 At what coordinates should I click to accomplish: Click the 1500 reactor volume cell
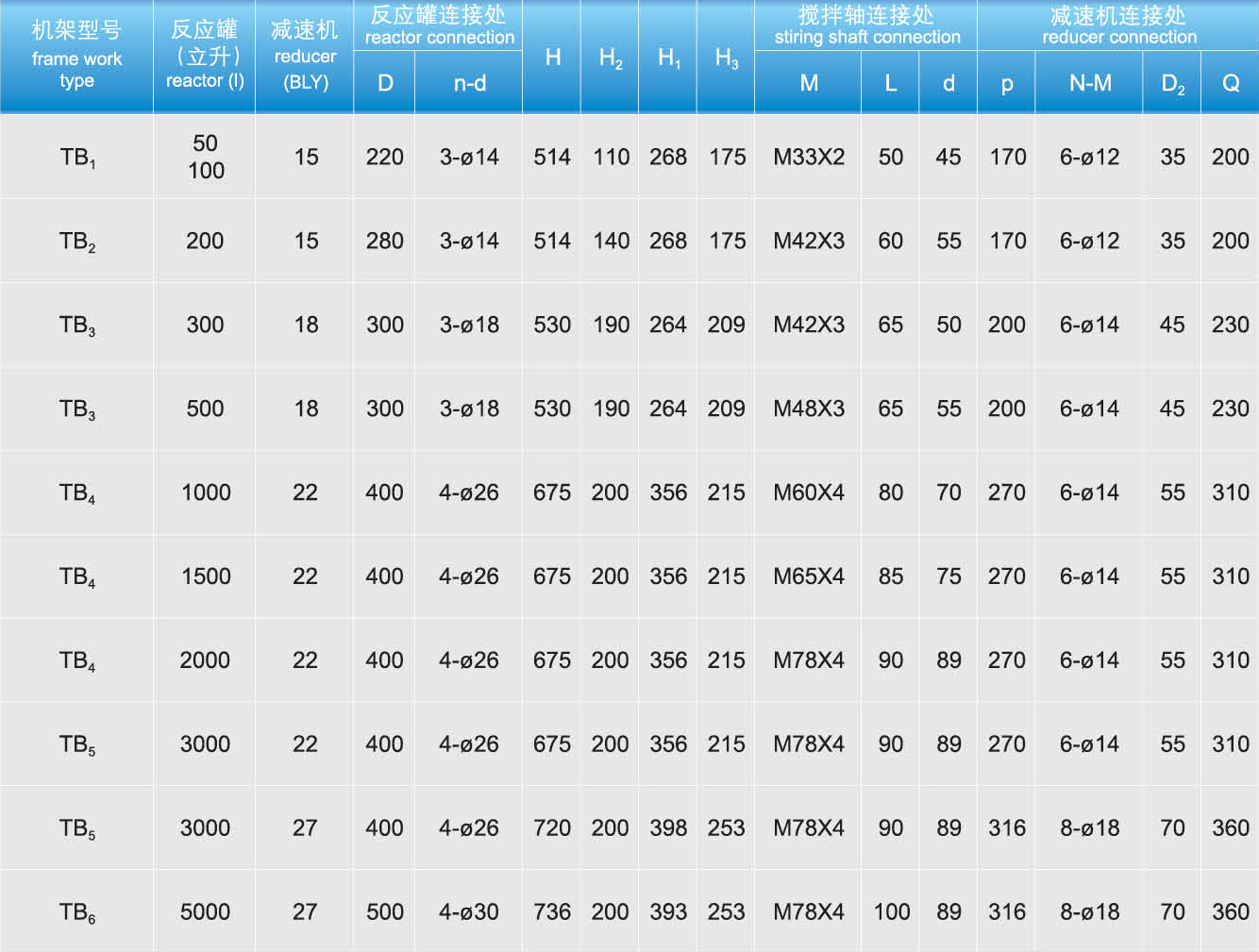click(x=205, y=576)
